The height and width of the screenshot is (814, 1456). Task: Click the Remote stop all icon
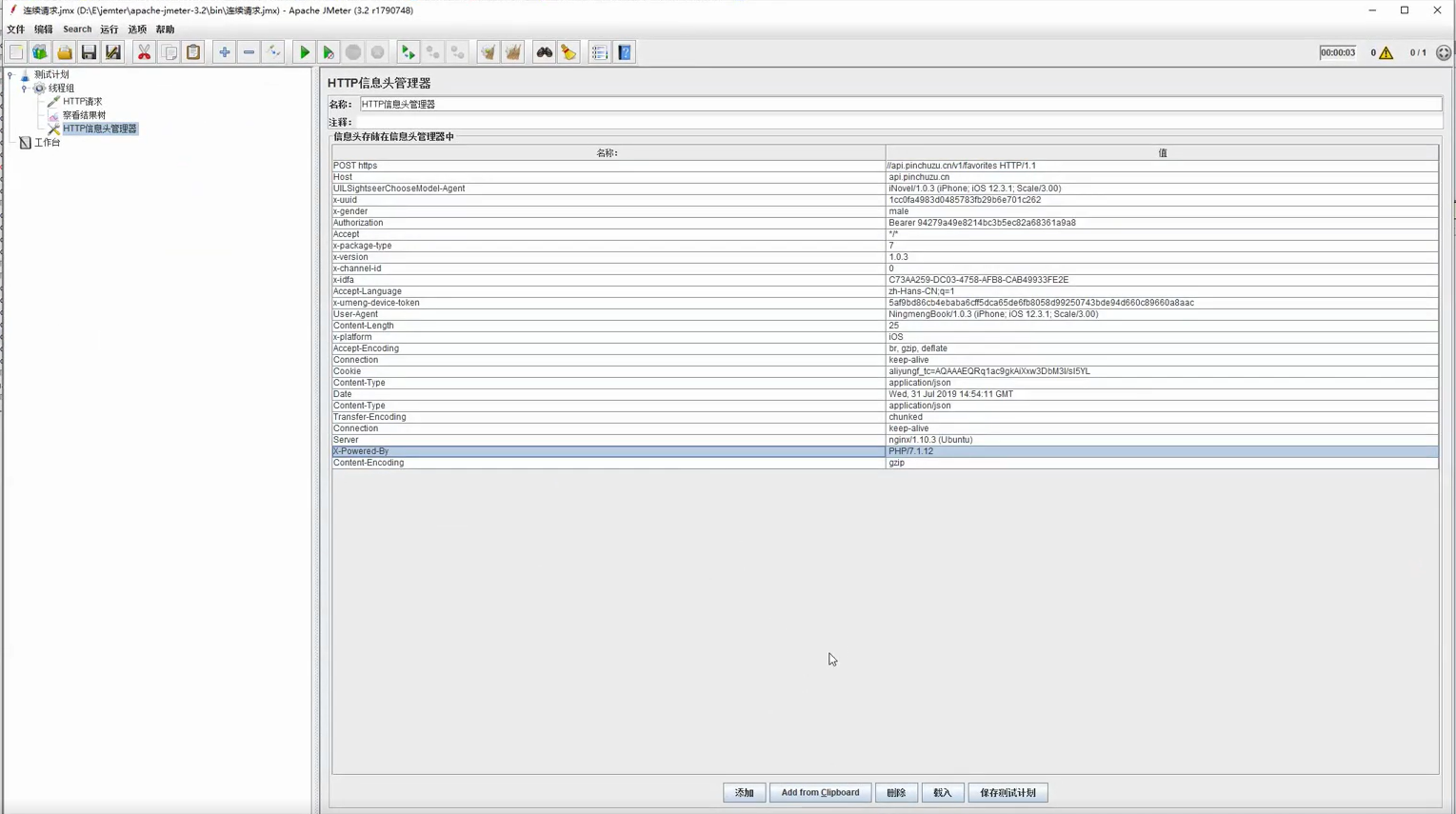tap(432, 52)
